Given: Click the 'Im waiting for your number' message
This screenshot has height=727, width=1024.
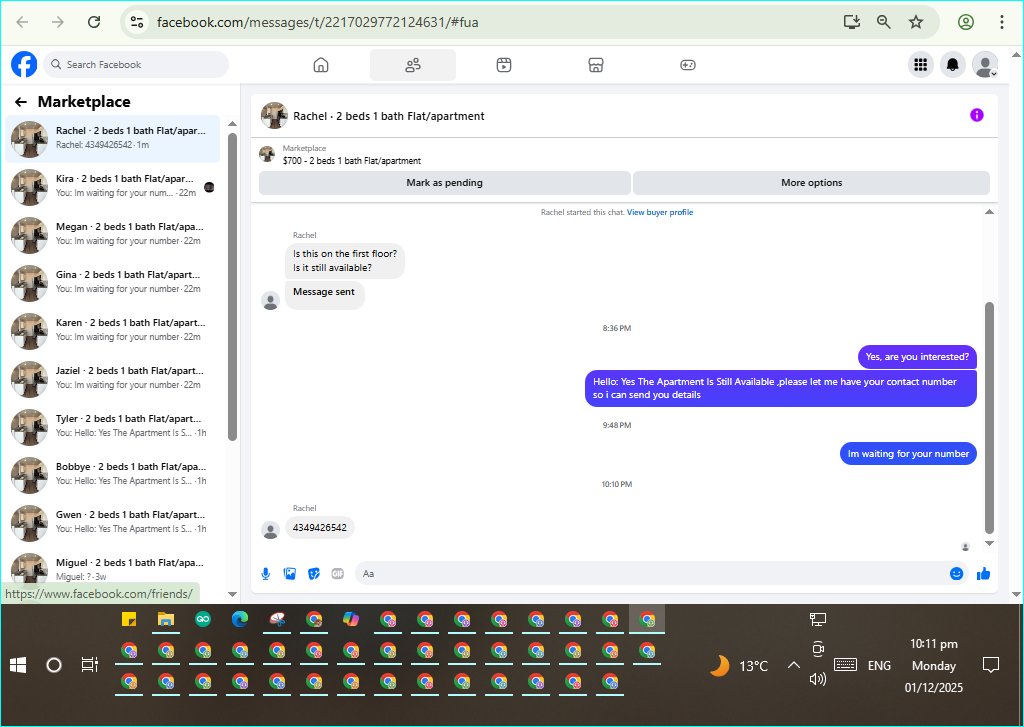Looking at the screenshot, I should pos(908,454).
